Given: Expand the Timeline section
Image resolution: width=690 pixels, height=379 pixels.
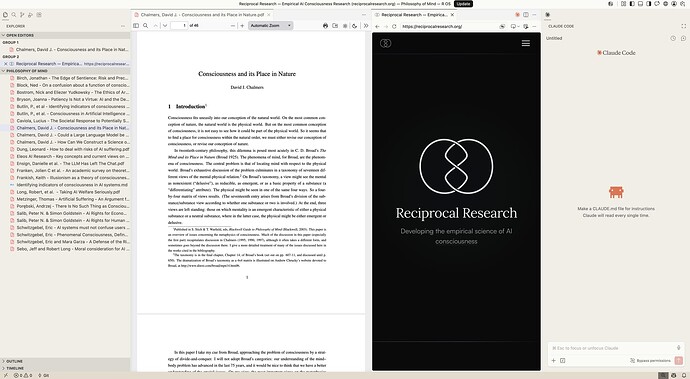Looking at the screenshot, I should pos(65,368).
